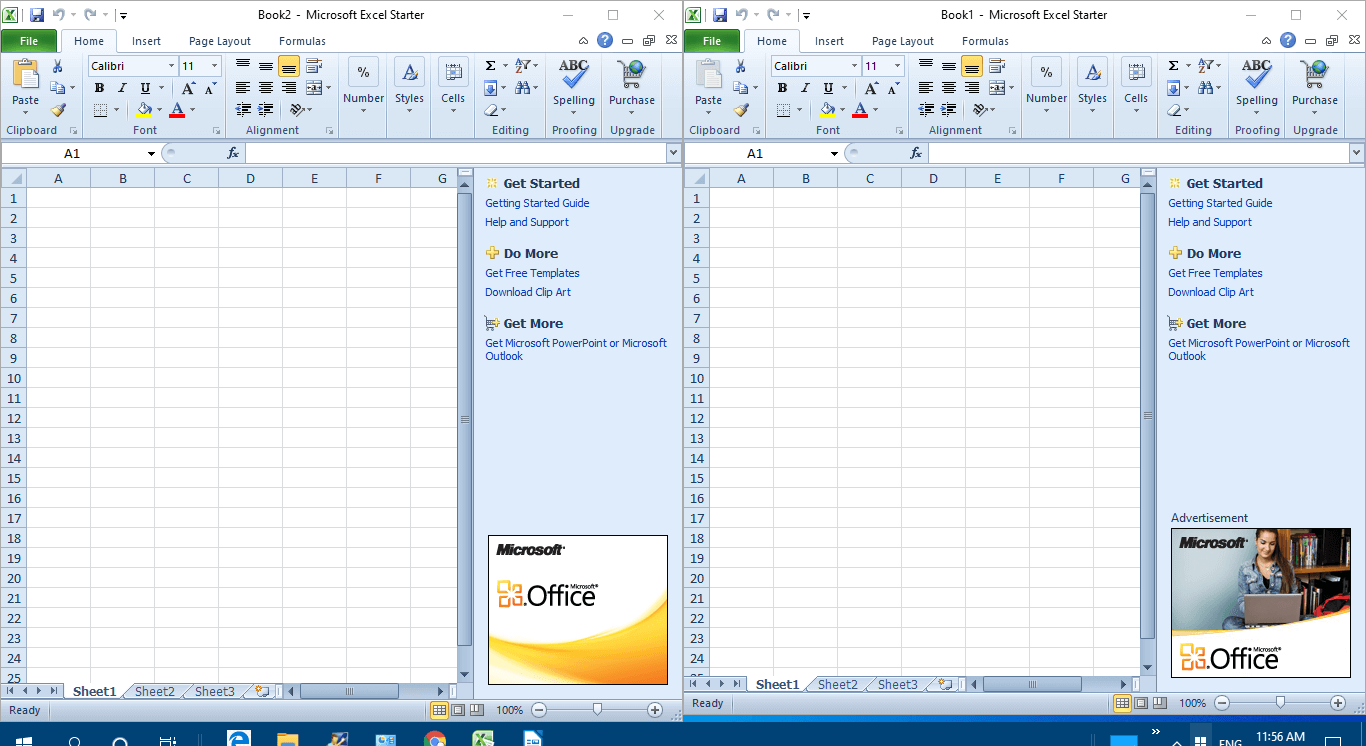Screen dimensions: 1366x746
Task: Open Name Box dropdown arrow in Book1
Action: tap(834, 153)
